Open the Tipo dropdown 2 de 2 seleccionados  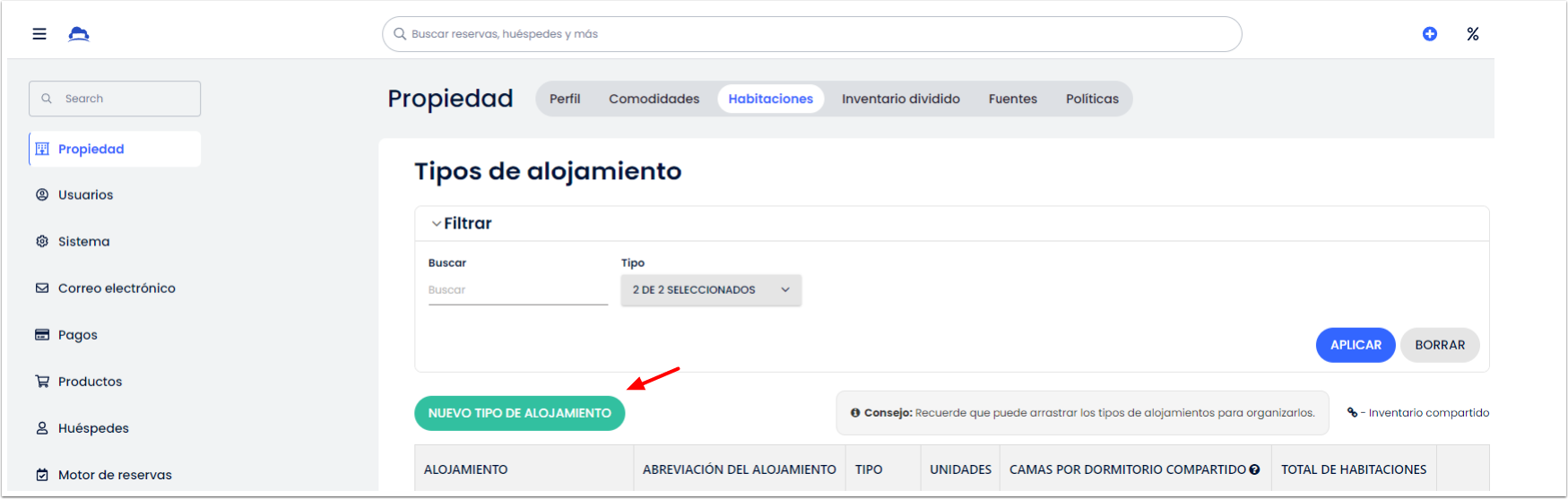click(x=711, y=290)
